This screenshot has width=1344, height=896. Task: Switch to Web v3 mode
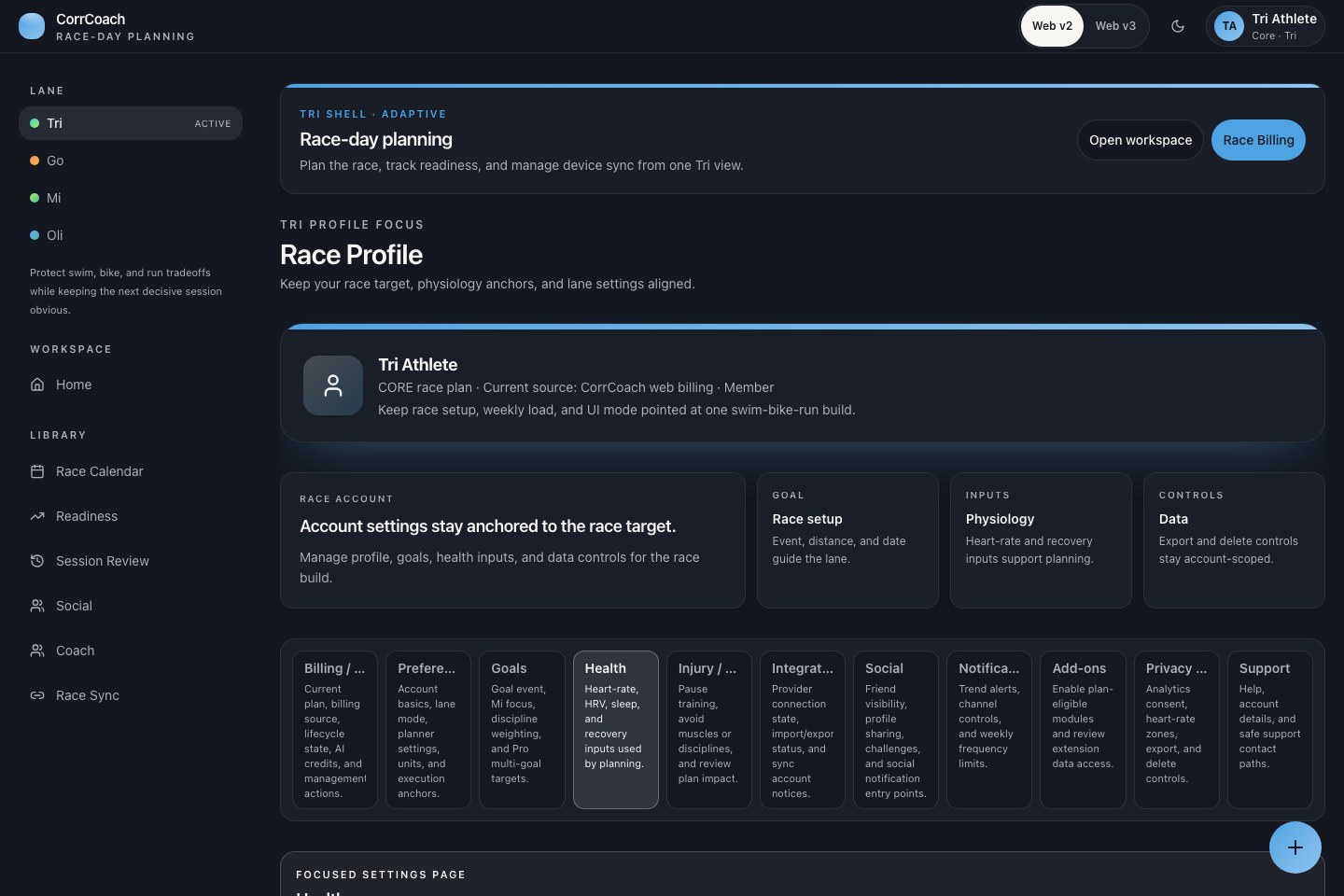click(1115, 26)
